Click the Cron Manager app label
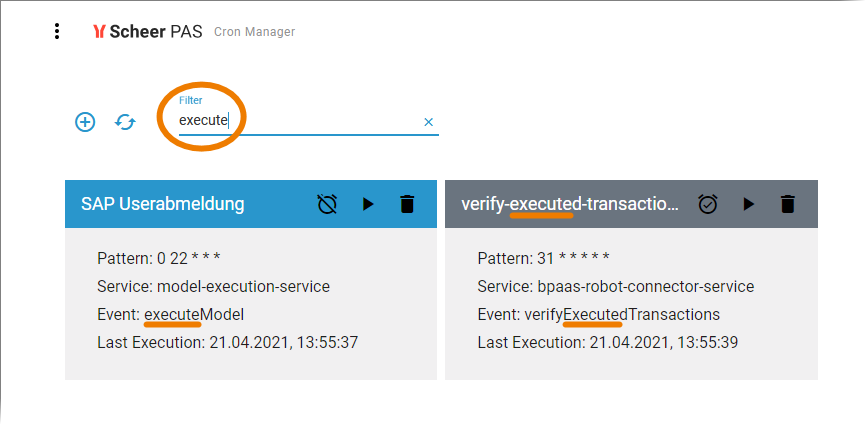Viewport: 866px width, 425px height. (x=255, y=32)
